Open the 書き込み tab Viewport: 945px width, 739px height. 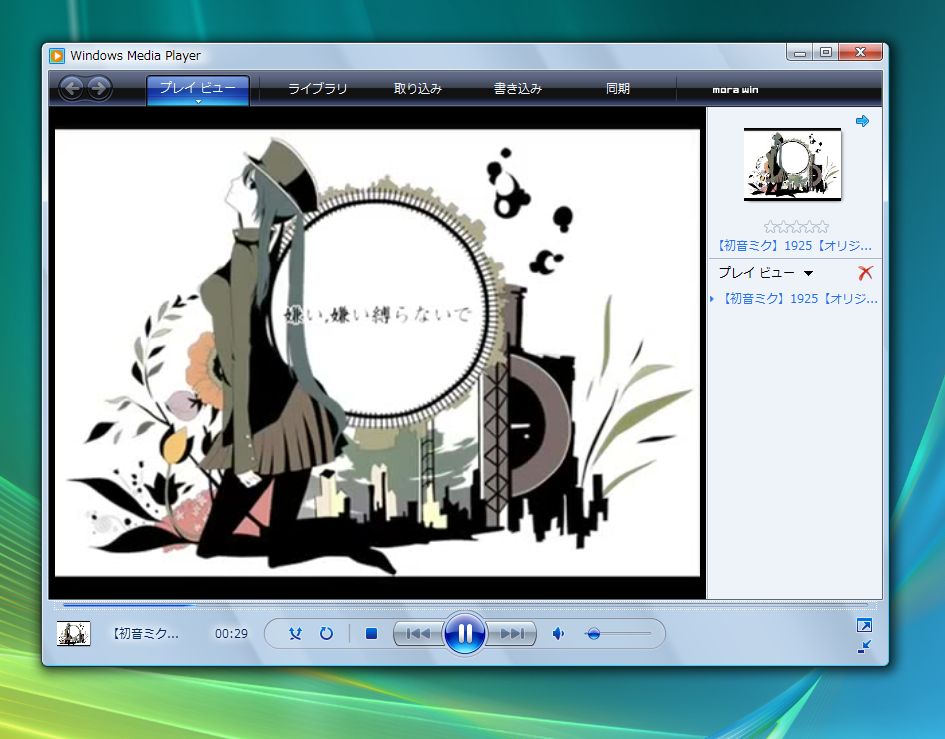tap(518, 89)
